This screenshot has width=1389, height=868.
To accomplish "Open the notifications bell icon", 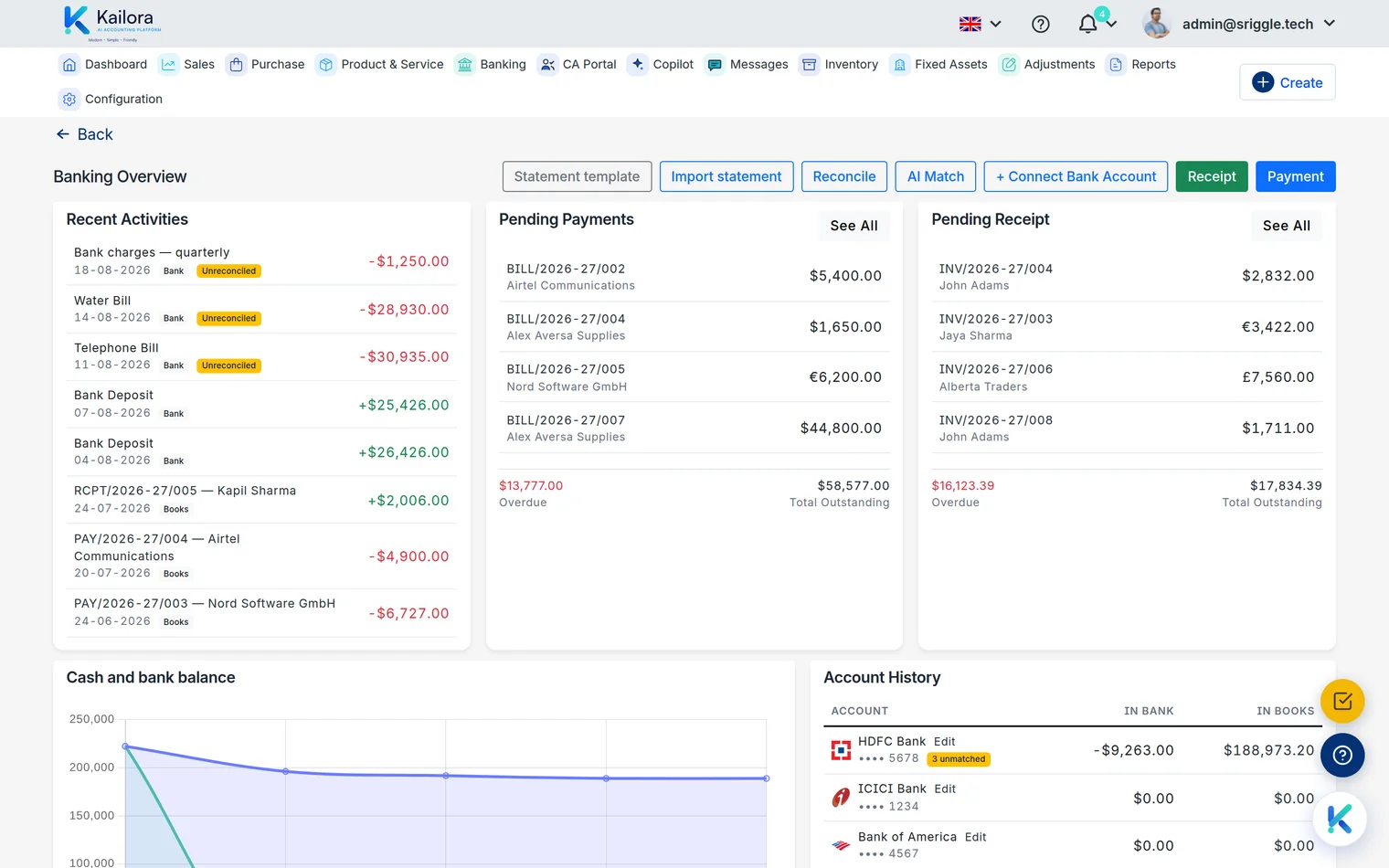I will (1087, 24).
